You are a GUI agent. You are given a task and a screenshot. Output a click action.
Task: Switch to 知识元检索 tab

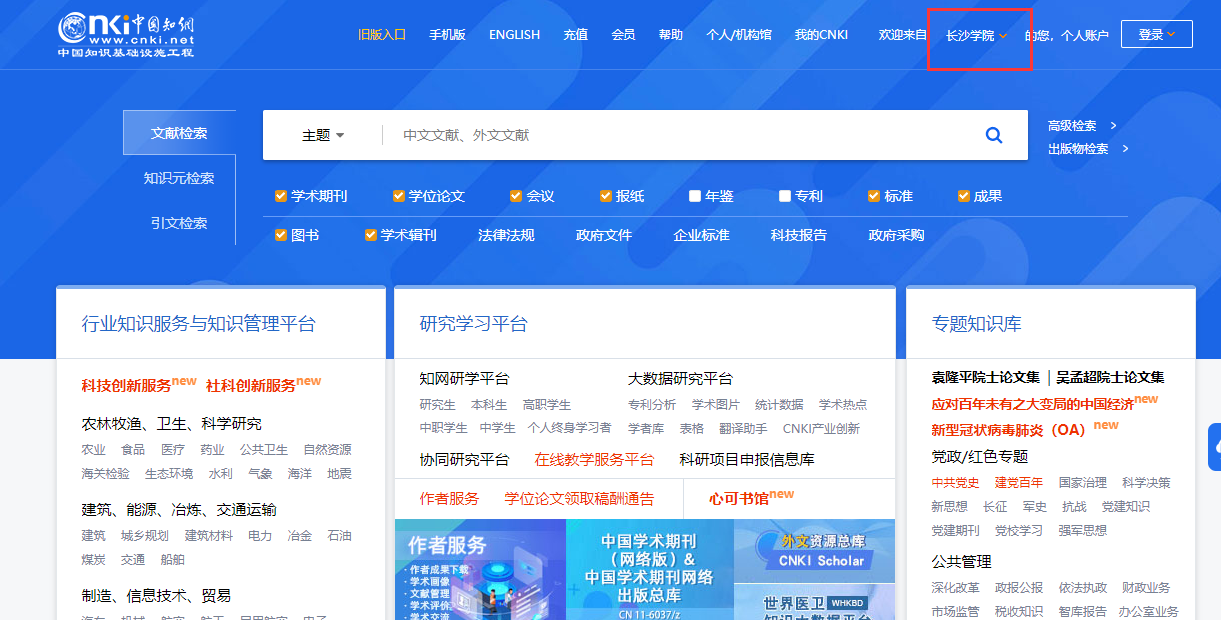pos(179,178)
